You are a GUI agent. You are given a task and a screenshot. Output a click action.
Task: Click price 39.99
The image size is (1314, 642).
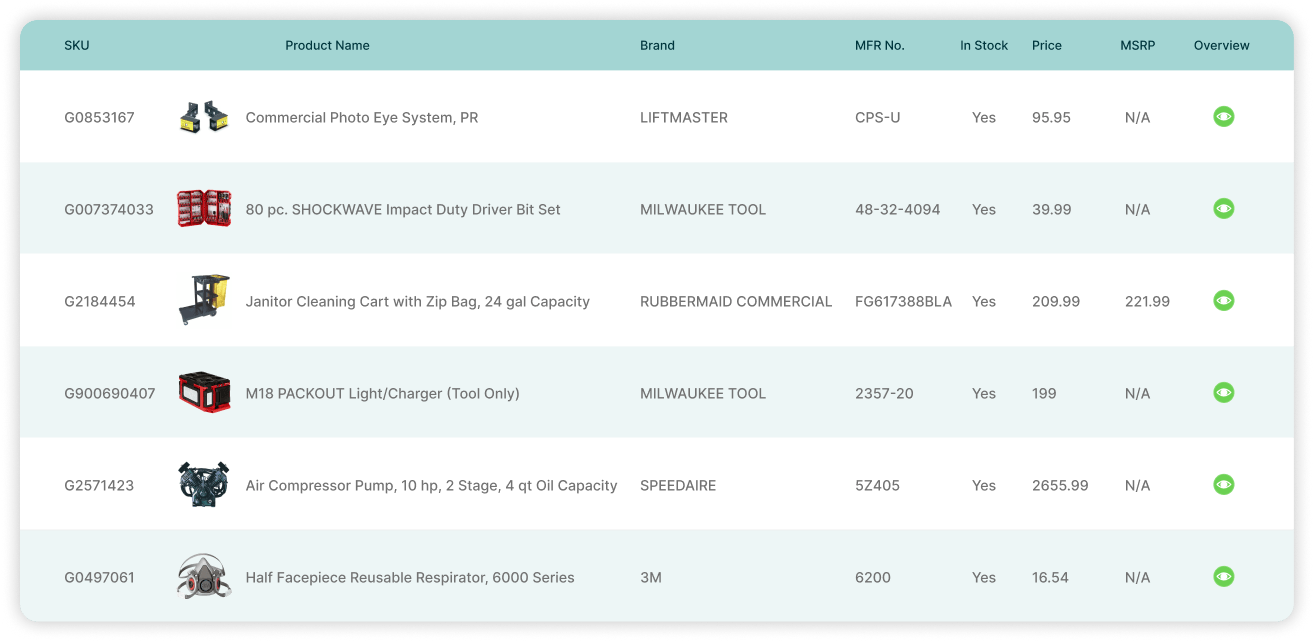(1052, 209)
